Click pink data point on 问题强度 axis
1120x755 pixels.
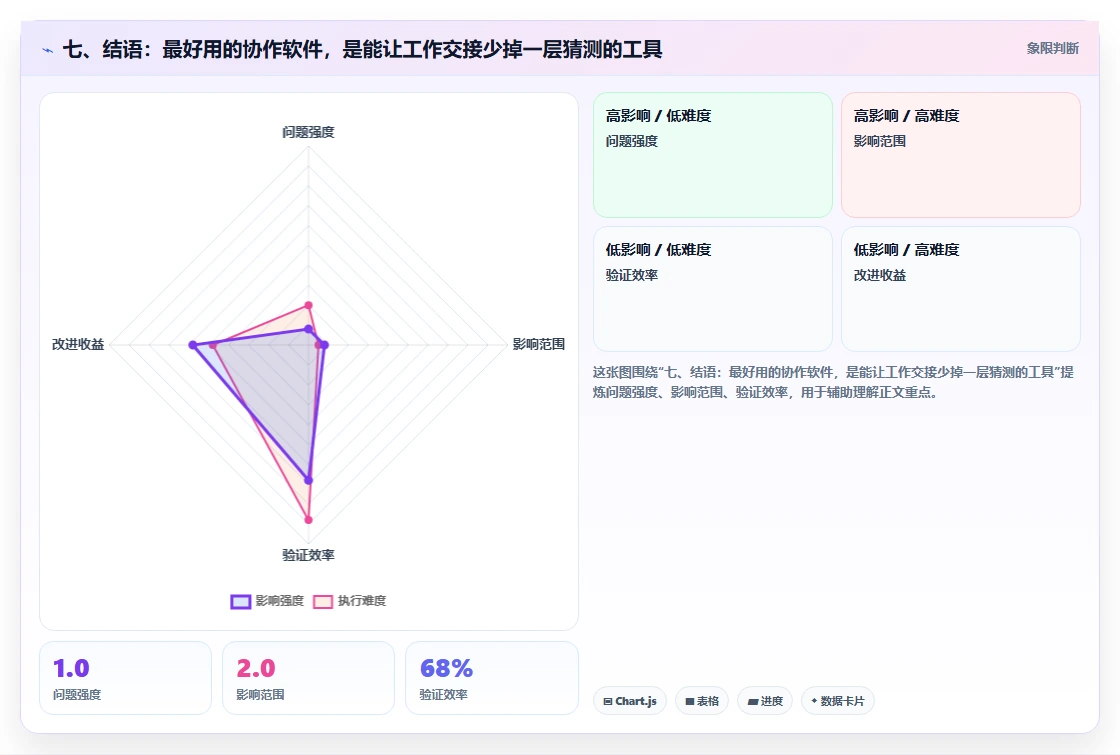click(309, 305)
